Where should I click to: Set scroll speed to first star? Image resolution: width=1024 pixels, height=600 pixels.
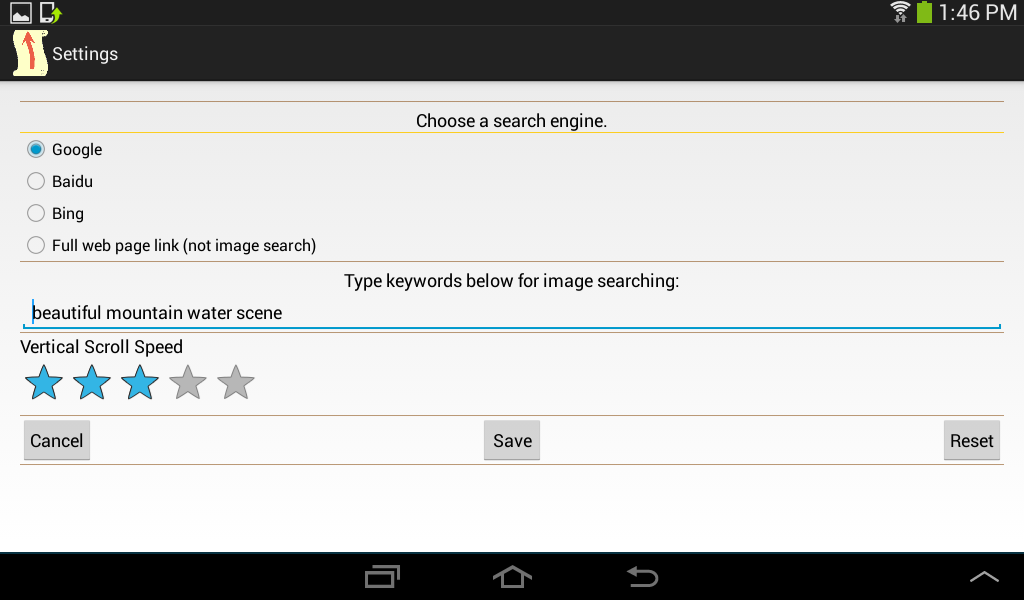pos(44,383)
